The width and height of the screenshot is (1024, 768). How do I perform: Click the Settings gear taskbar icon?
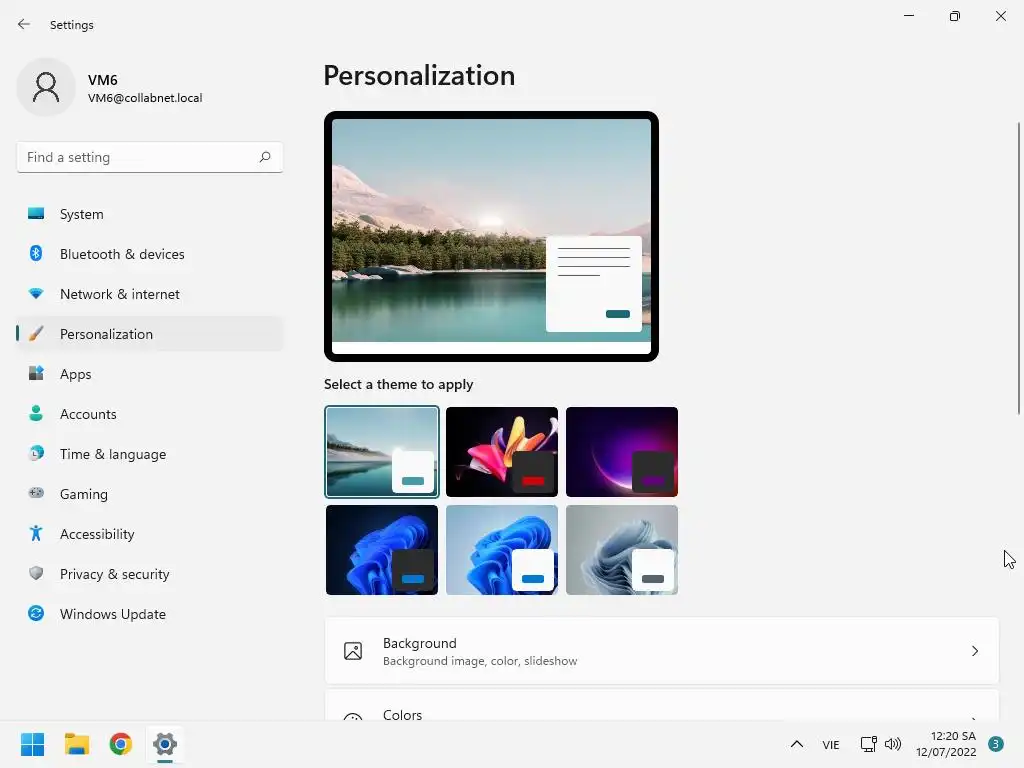click(x=165, y=744)
